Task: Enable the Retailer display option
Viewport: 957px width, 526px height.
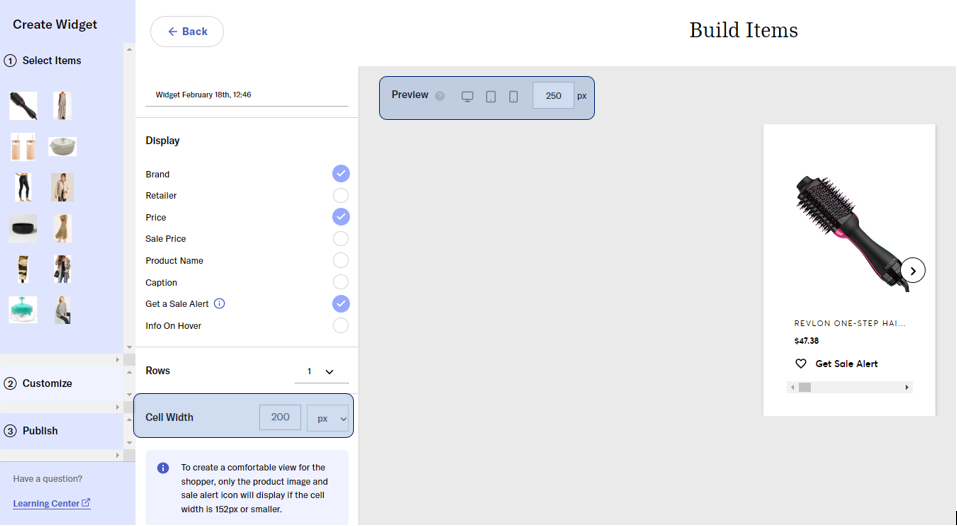Action: click(341, 196)
